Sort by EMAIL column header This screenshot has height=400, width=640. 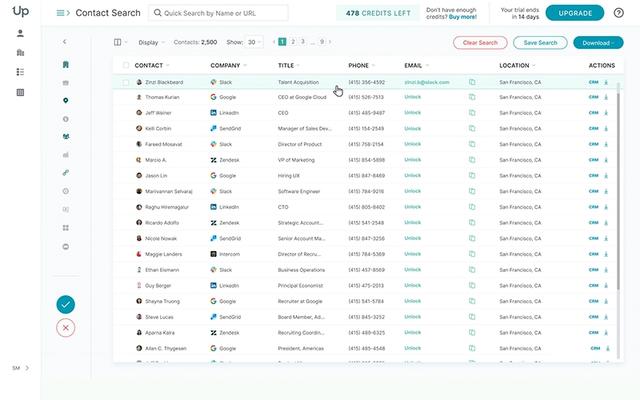tap(416, 65)
